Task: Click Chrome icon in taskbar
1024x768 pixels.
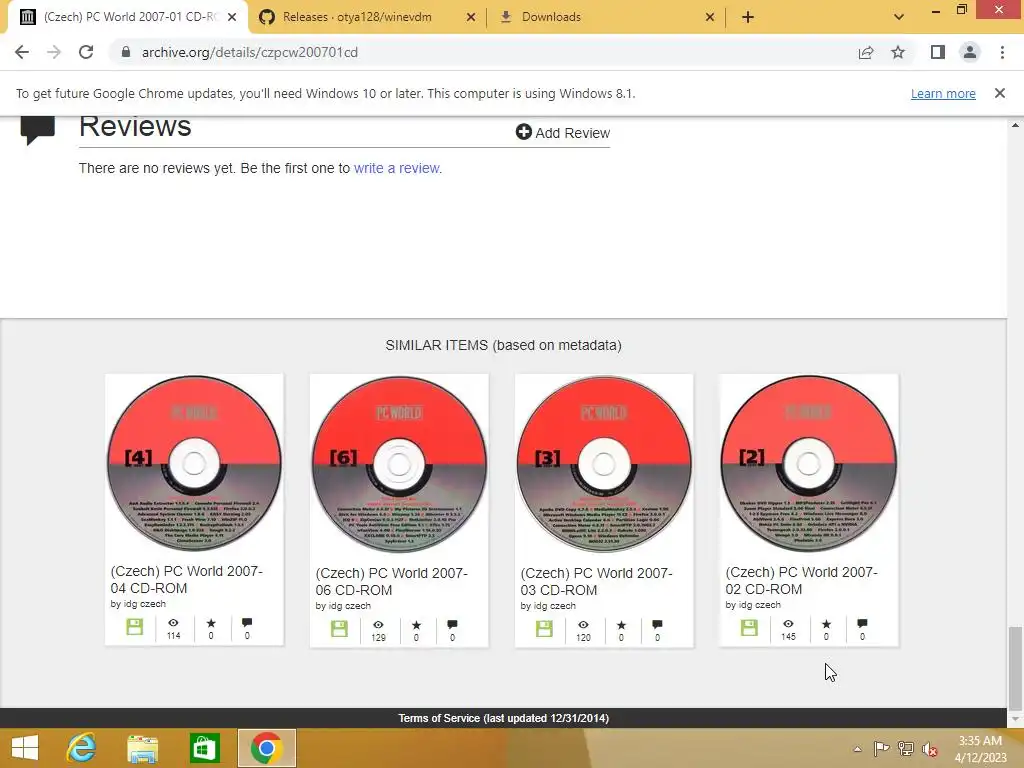Action: click(266, 748)
